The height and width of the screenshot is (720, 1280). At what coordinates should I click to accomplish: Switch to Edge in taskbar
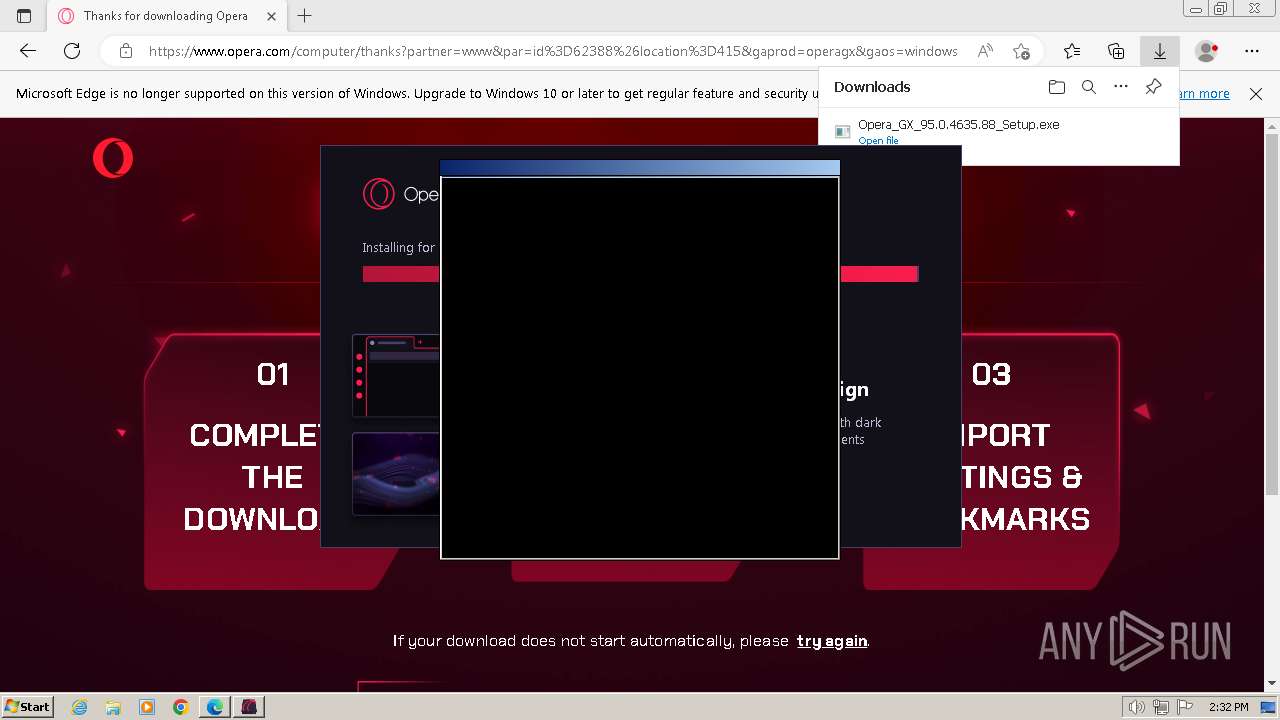coord(215,707)
